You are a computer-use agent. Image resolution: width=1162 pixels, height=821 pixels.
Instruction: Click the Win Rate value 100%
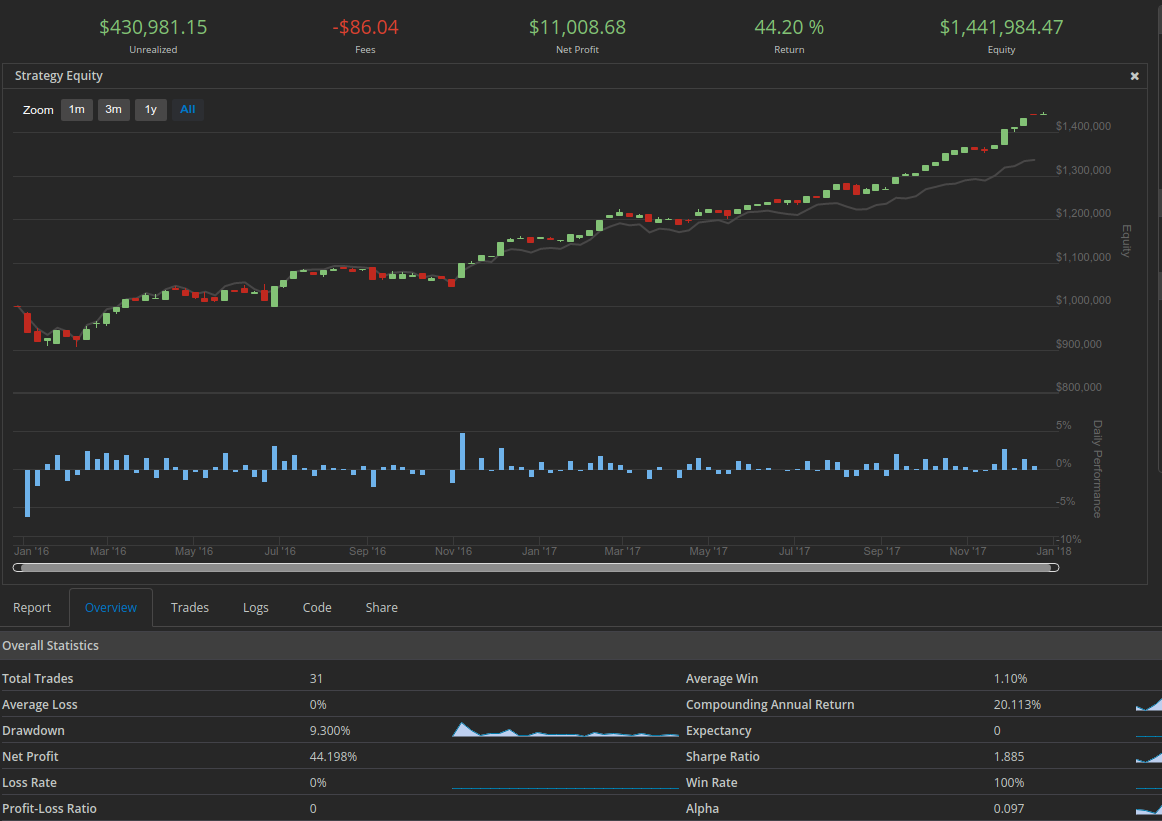[1009, 782]
